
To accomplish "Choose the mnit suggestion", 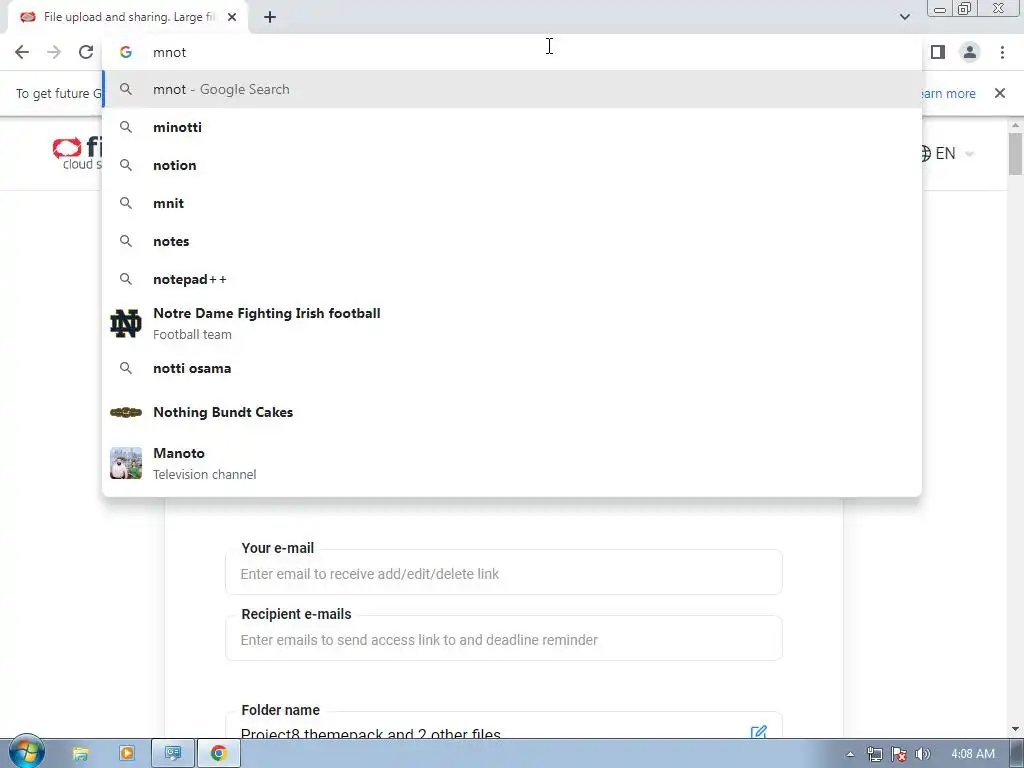I will (x=512, y=203).
